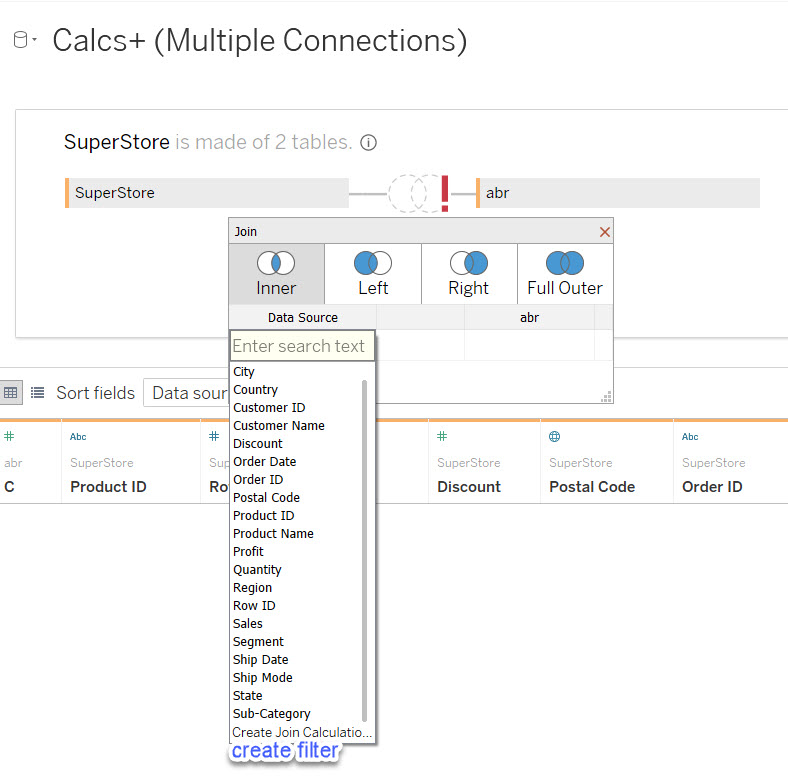
Task: Choose Country from the field list
Action: [255, 390]
